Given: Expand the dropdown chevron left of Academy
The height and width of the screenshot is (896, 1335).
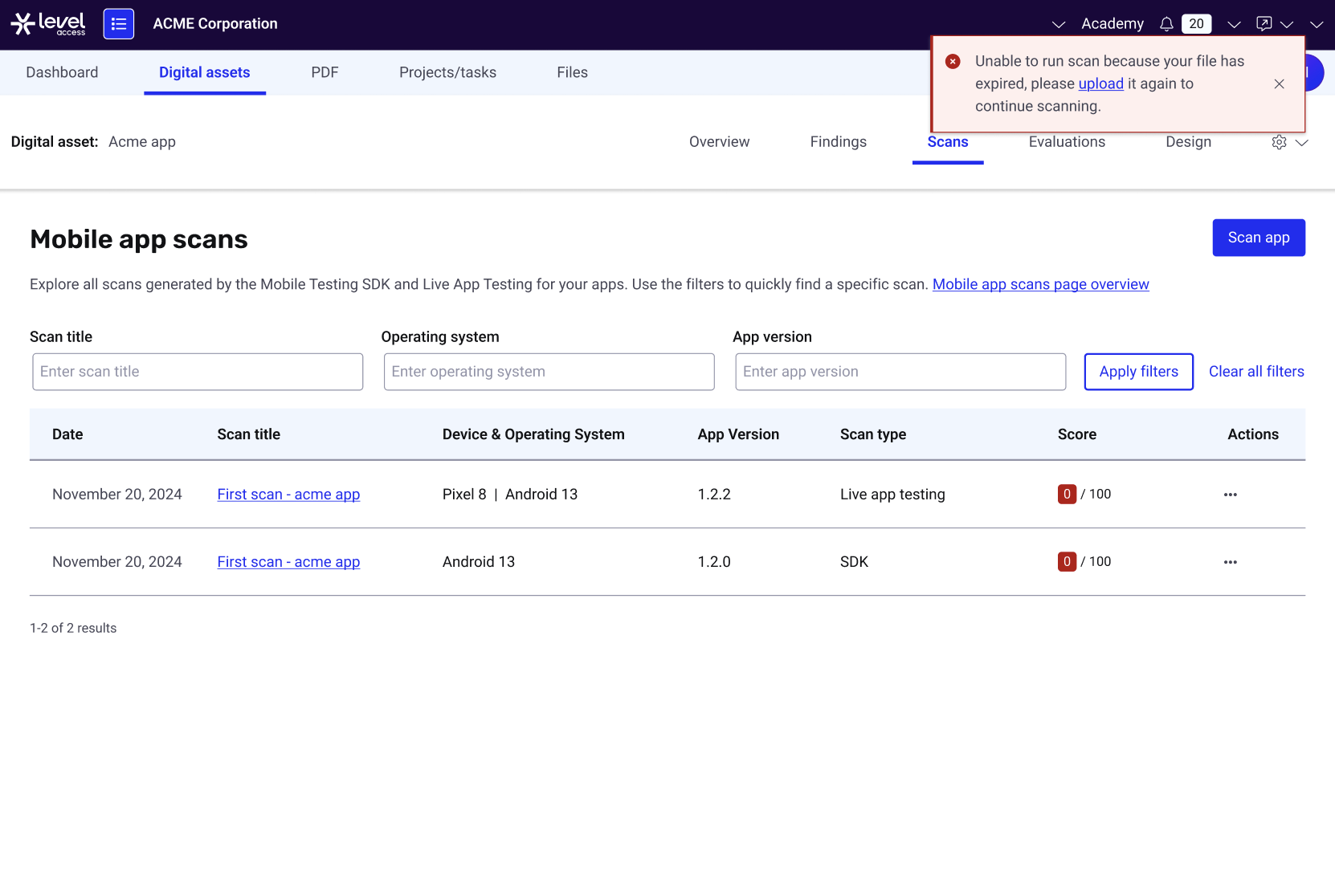Looking at the screenshot, I should tap(1059, 25).
